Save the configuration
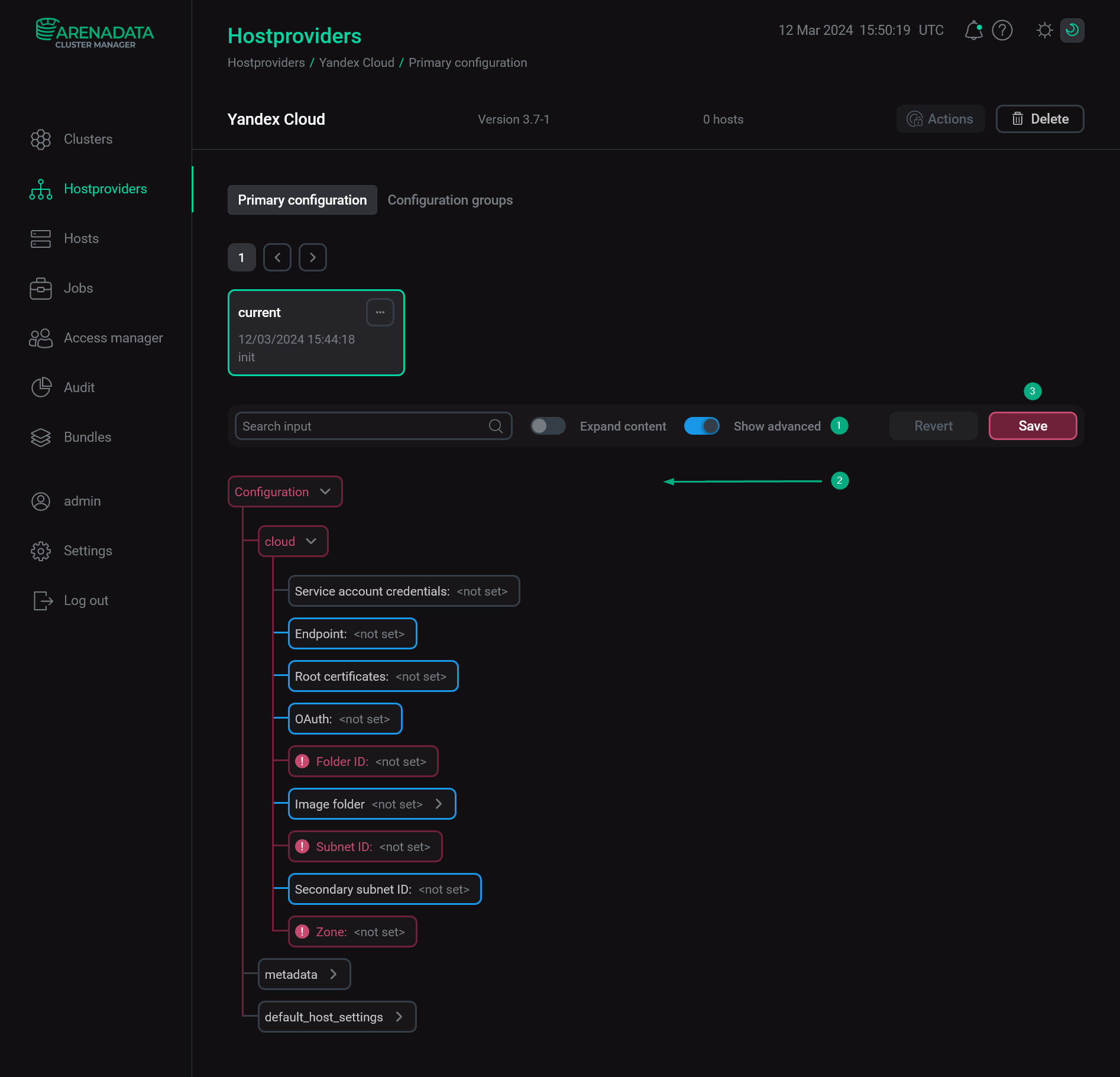Viewport: 1120px width, 1077px height. (1032, 426)
